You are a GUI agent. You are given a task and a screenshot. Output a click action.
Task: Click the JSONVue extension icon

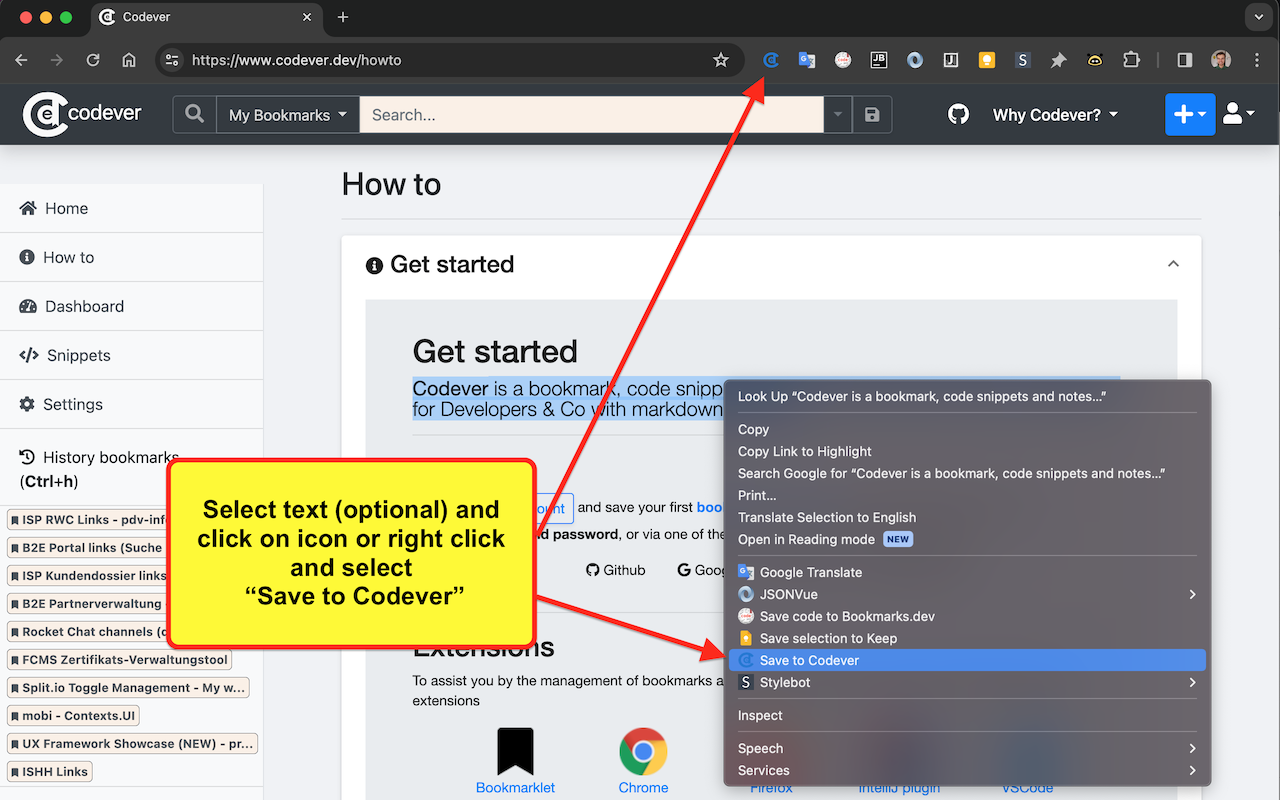915,60
